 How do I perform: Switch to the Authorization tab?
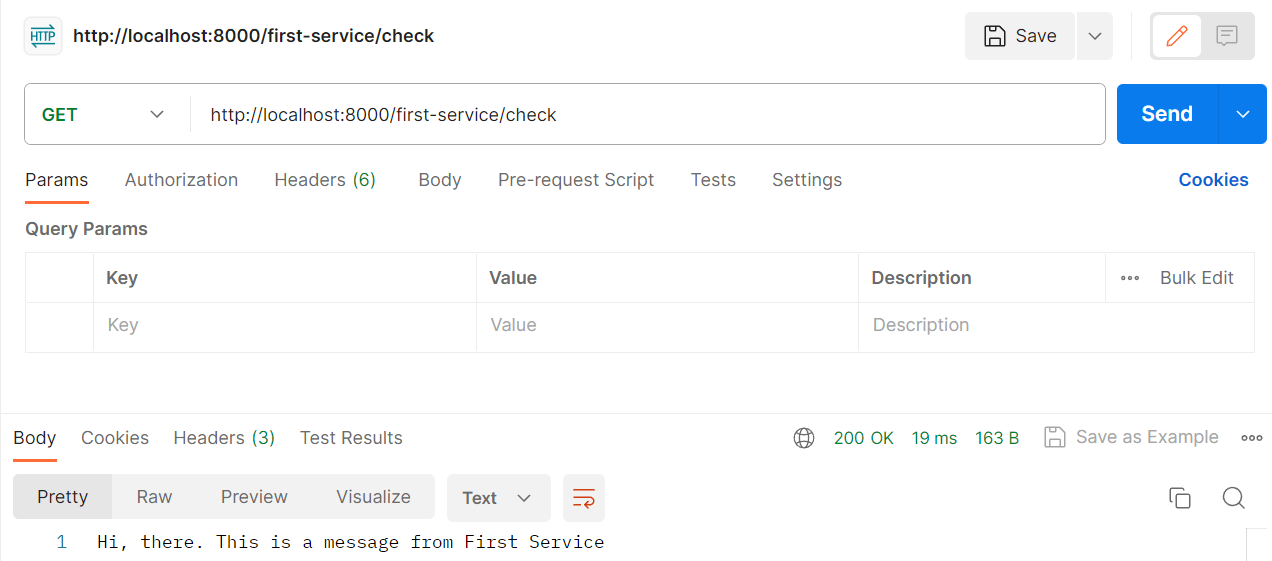click(181, 180)
